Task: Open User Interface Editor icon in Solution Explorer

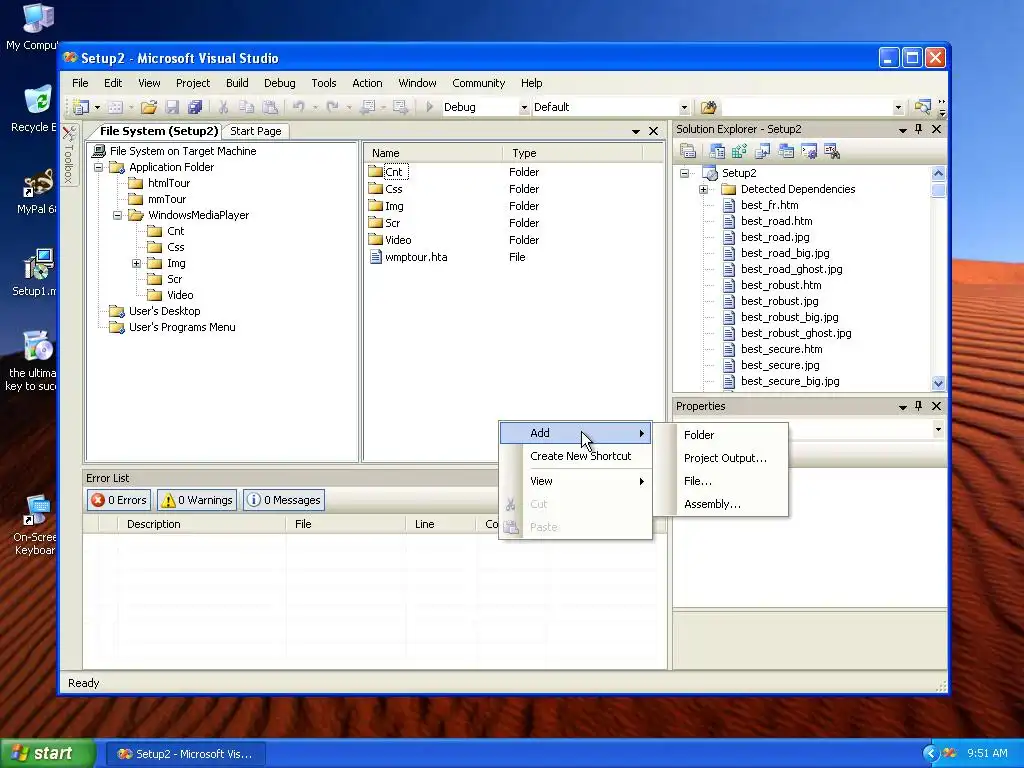Action: point(786,152)
